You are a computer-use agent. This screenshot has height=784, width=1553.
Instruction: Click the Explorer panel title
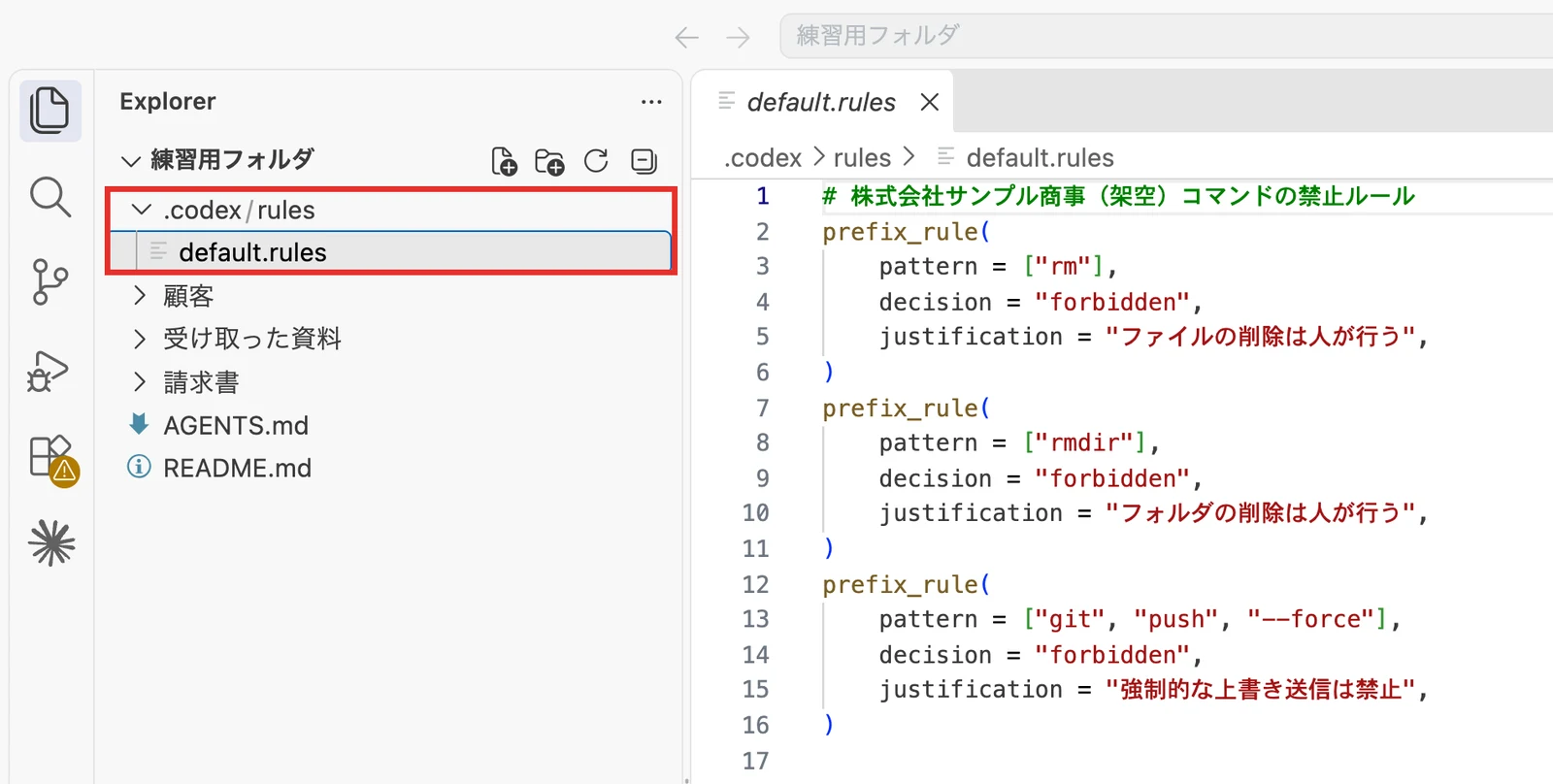click(168, 101)
